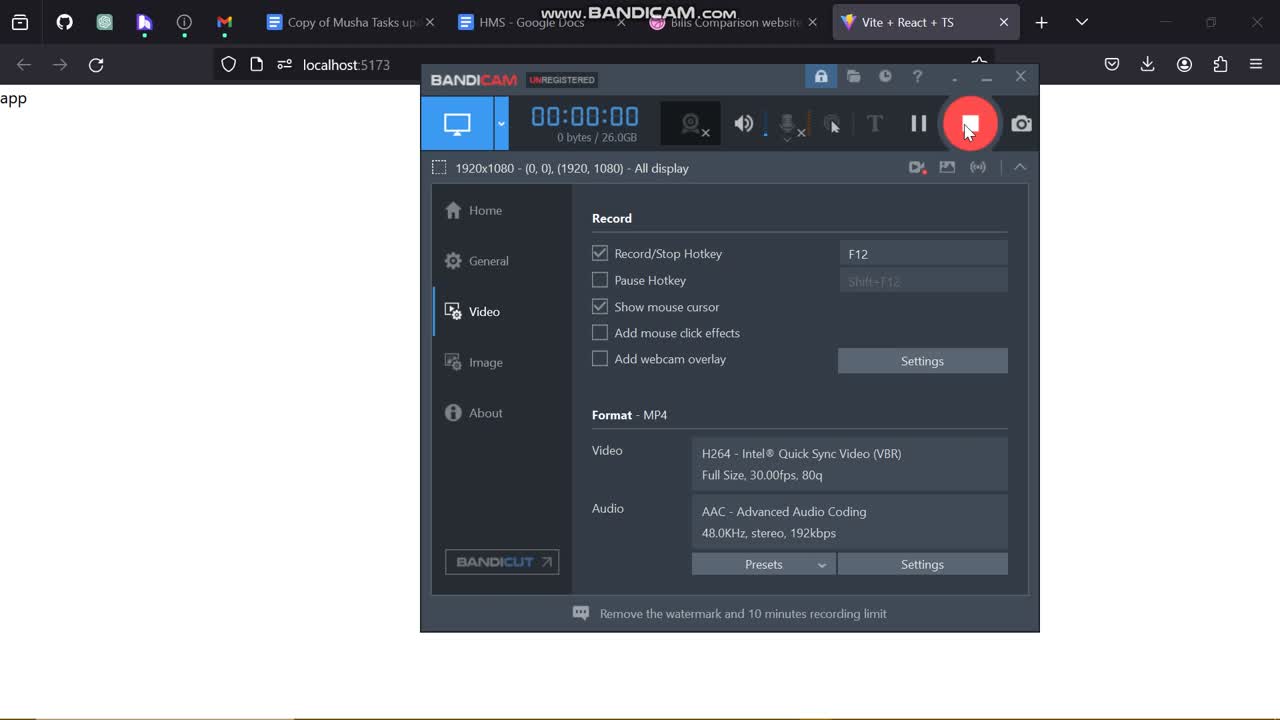Image resolution: width=1280 pixels, height=720 pixels.
Task: Uncheck Show mouse cursor option
Action: [x=600, y=307]
